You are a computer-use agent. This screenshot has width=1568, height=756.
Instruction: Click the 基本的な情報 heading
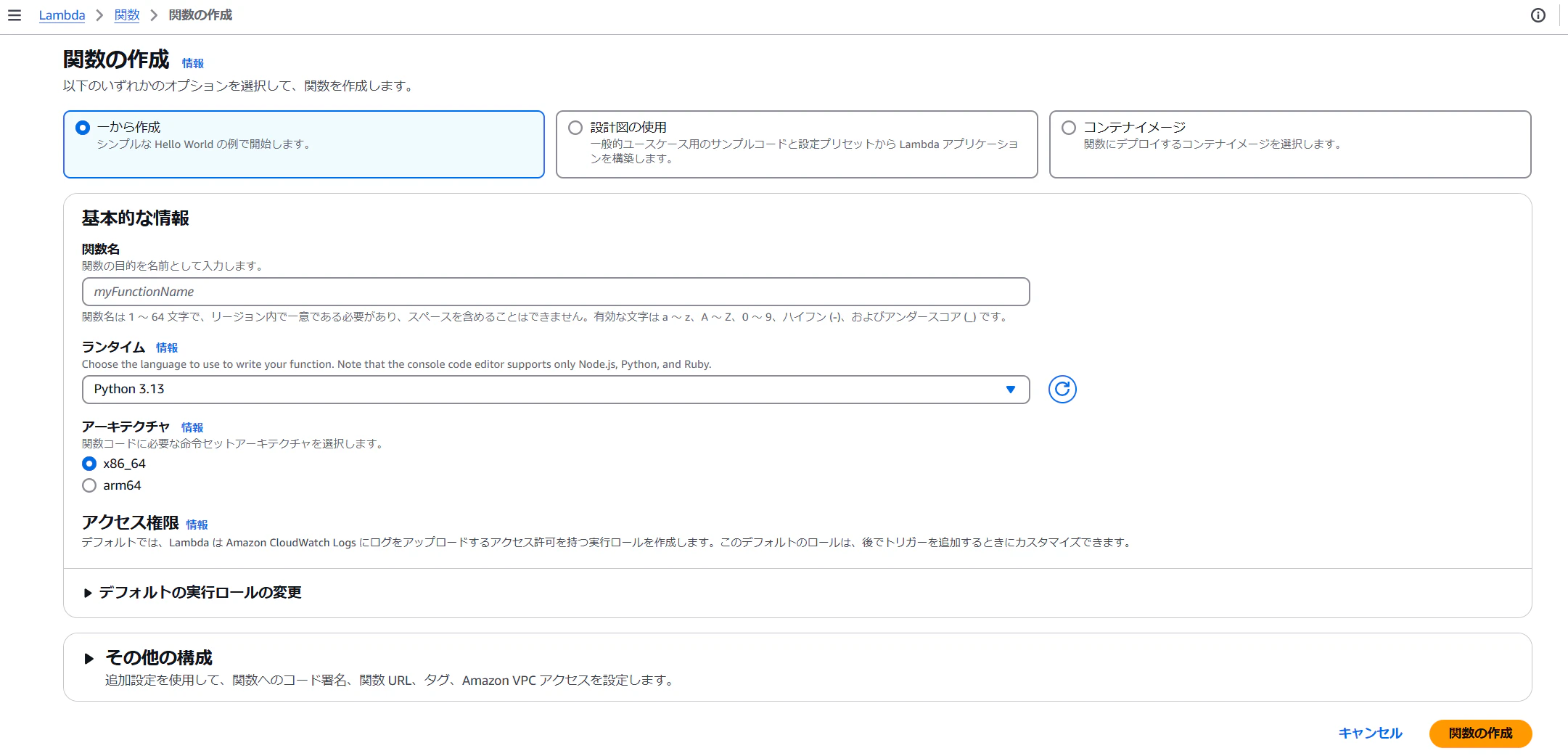[136, 218]
